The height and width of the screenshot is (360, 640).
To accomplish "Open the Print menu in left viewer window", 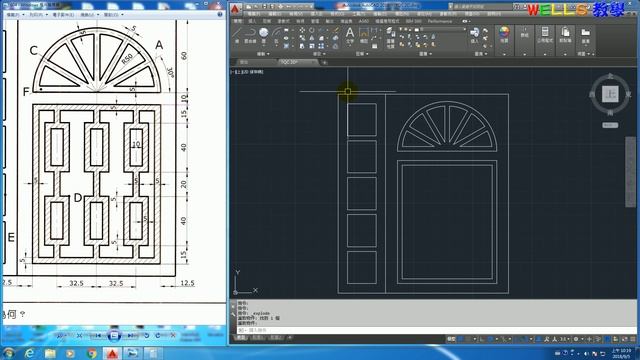I will coord(37,15).
